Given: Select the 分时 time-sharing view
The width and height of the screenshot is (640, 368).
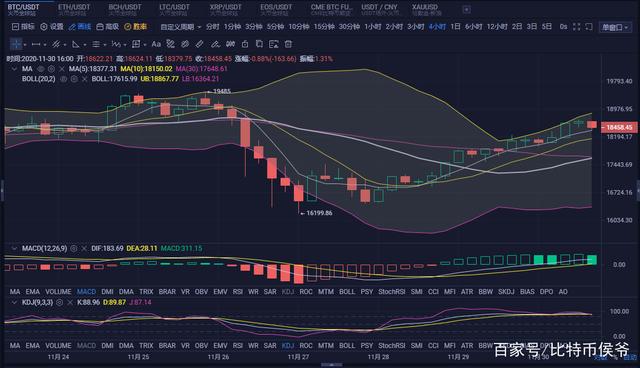Looking at the screenshot, I should coord(212,27).
